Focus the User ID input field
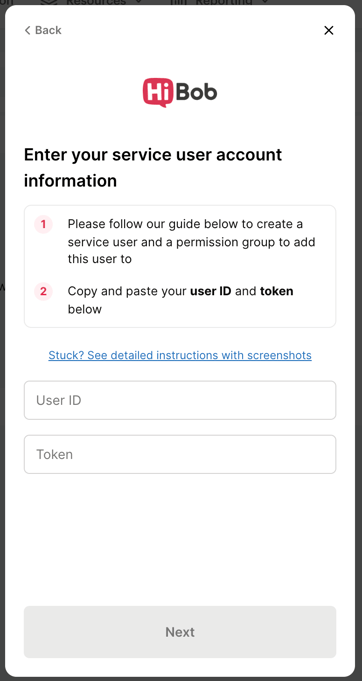 tap(180, 400)
